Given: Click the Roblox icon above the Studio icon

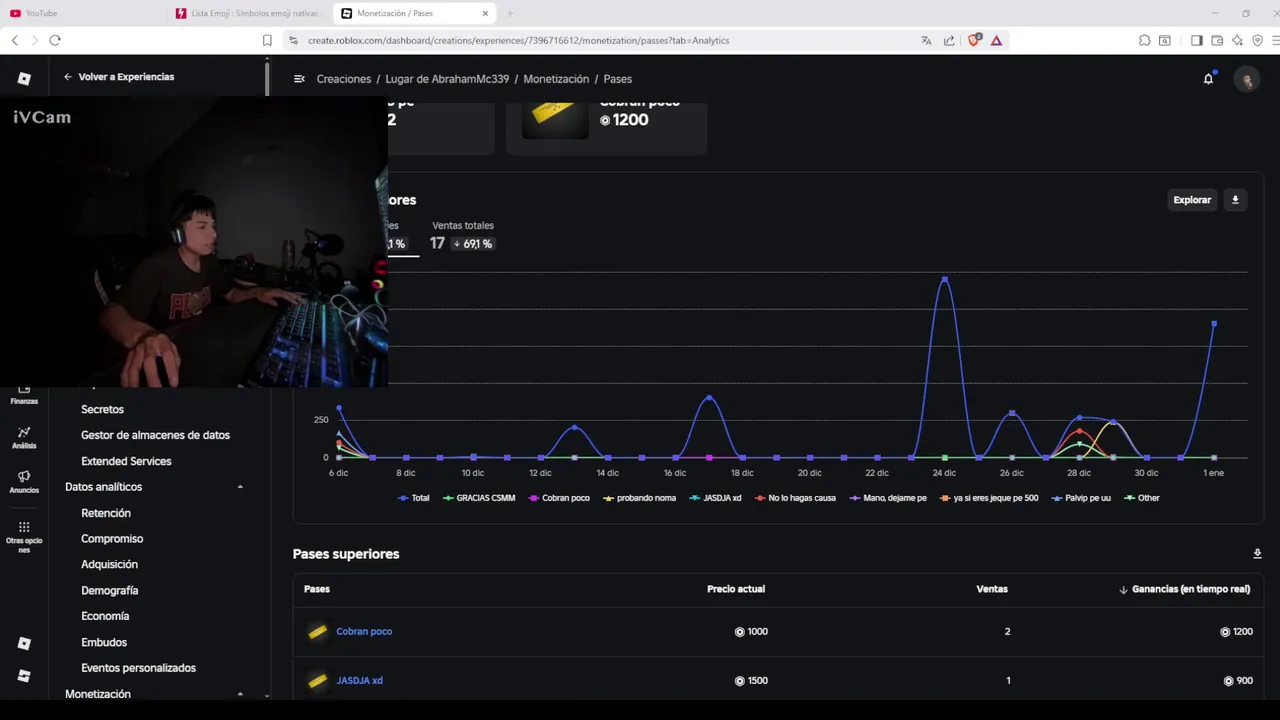Looking at the screenshot, I should pyautogui.click(x=24, y=643).
